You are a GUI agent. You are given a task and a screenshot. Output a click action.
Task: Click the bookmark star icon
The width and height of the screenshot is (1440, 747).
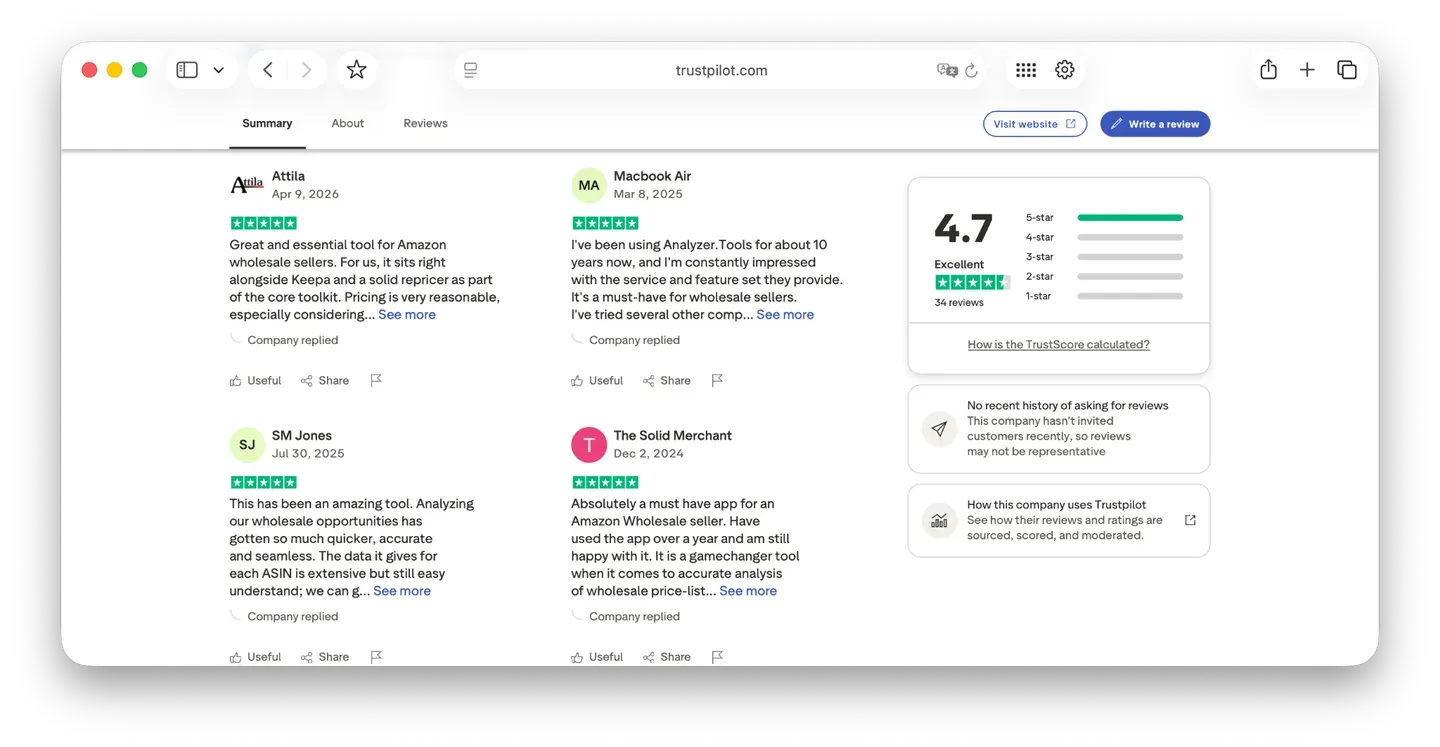pyautogui.click(x=356, y=70)
